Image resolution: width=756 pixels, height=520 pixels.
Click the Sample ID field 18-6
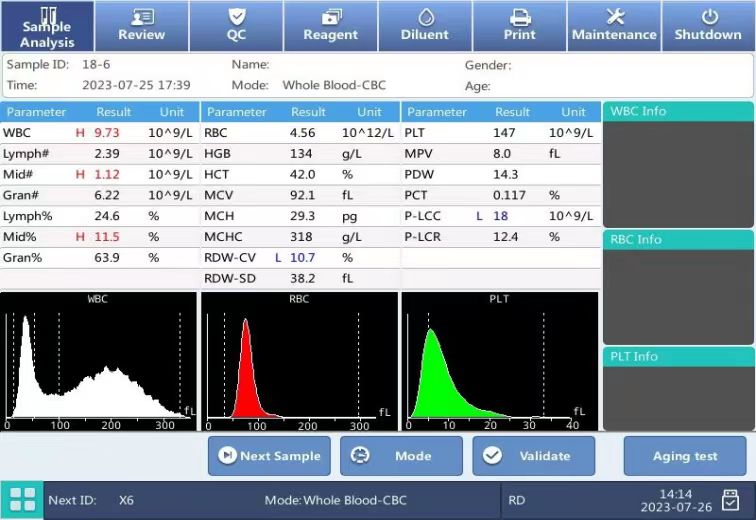[x=95, y=65]
